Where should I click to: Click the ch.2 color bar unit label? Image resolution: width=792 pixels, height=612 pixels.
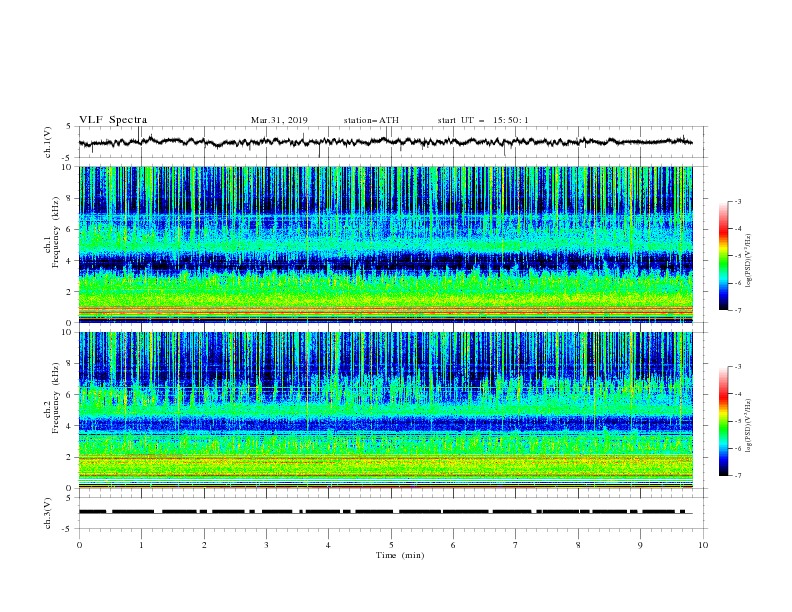(x=749, y=425)
